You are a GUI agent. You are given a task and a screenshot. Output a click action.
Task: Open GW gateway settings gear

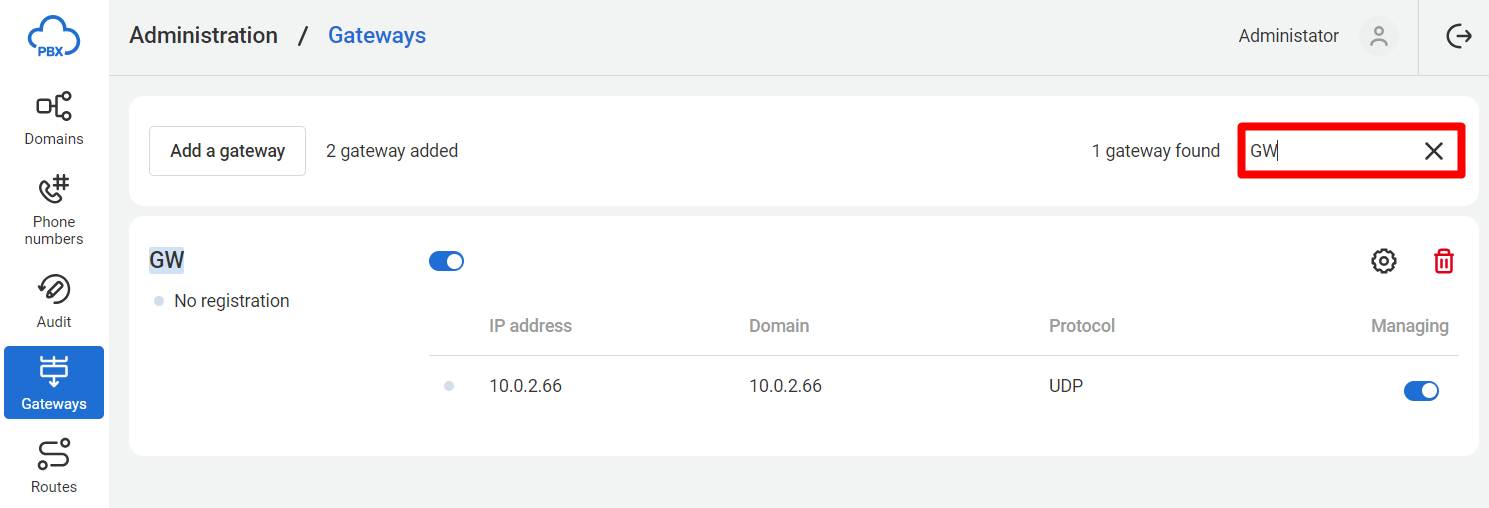1383,261
